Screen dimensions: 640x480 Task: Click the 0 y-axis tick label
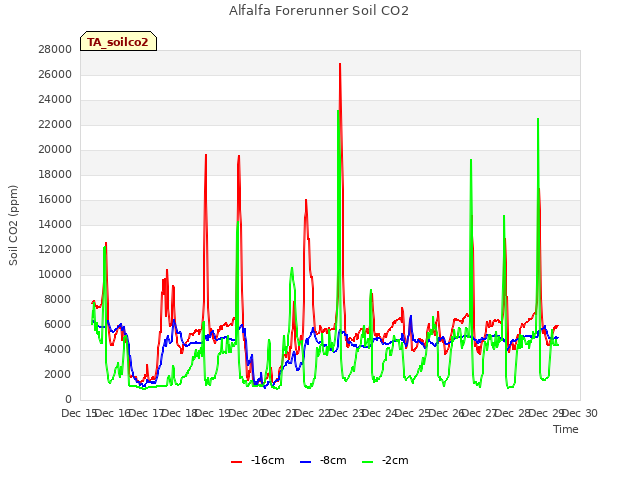click(x=69, y=399)
